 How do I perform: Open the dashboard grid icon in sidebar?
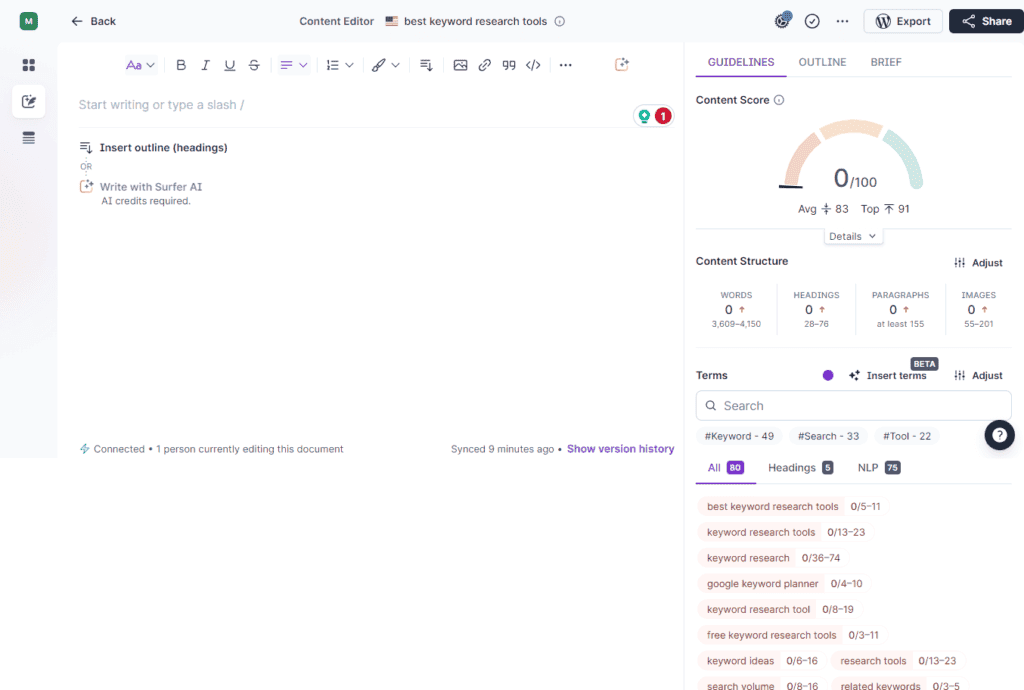pyautogui.click(x=28, y=64)
